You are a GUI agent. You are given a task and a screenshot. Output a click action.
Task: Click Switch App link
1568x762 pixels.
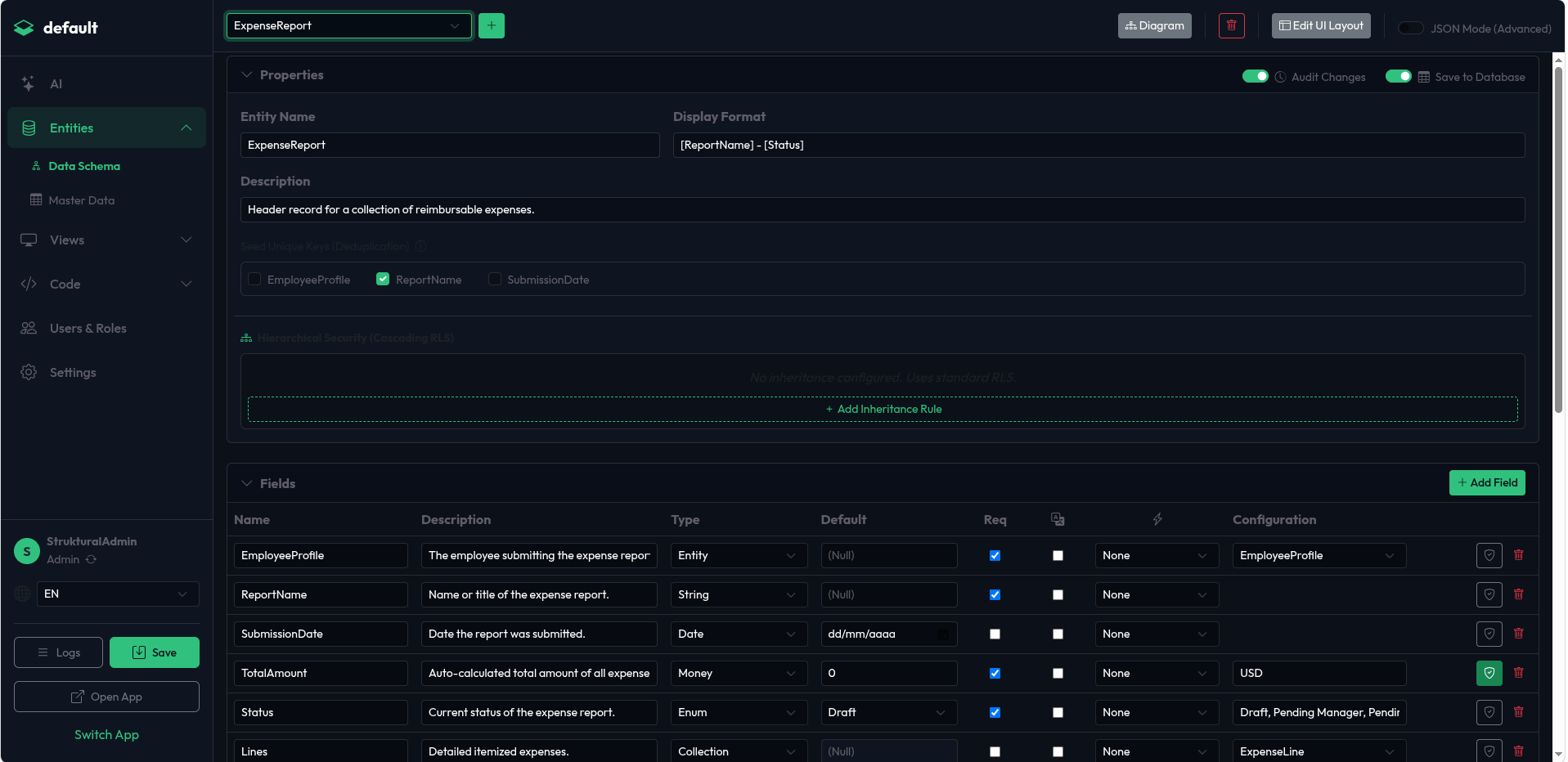pyautogui.click(x=106, y=734)
